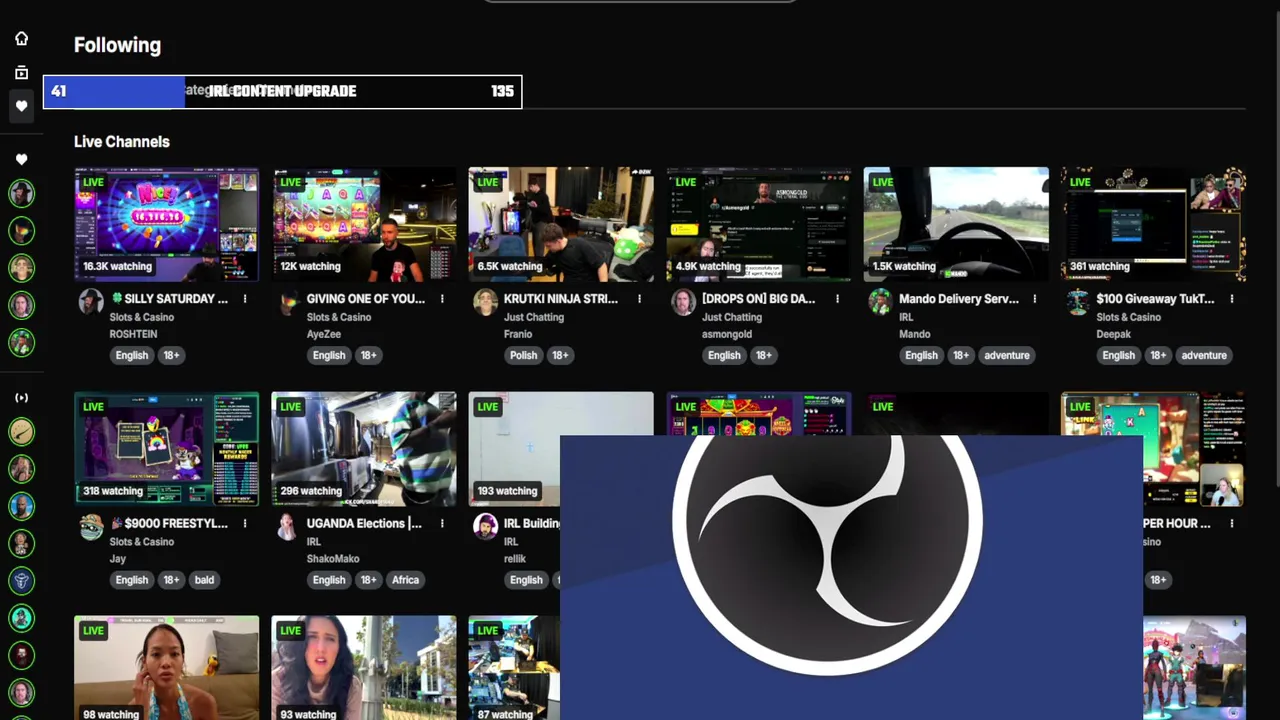This screenshot has width=1280, height=720.
Task: Open the $9000 FREESTYL stream title
Action: pos(168,523)
